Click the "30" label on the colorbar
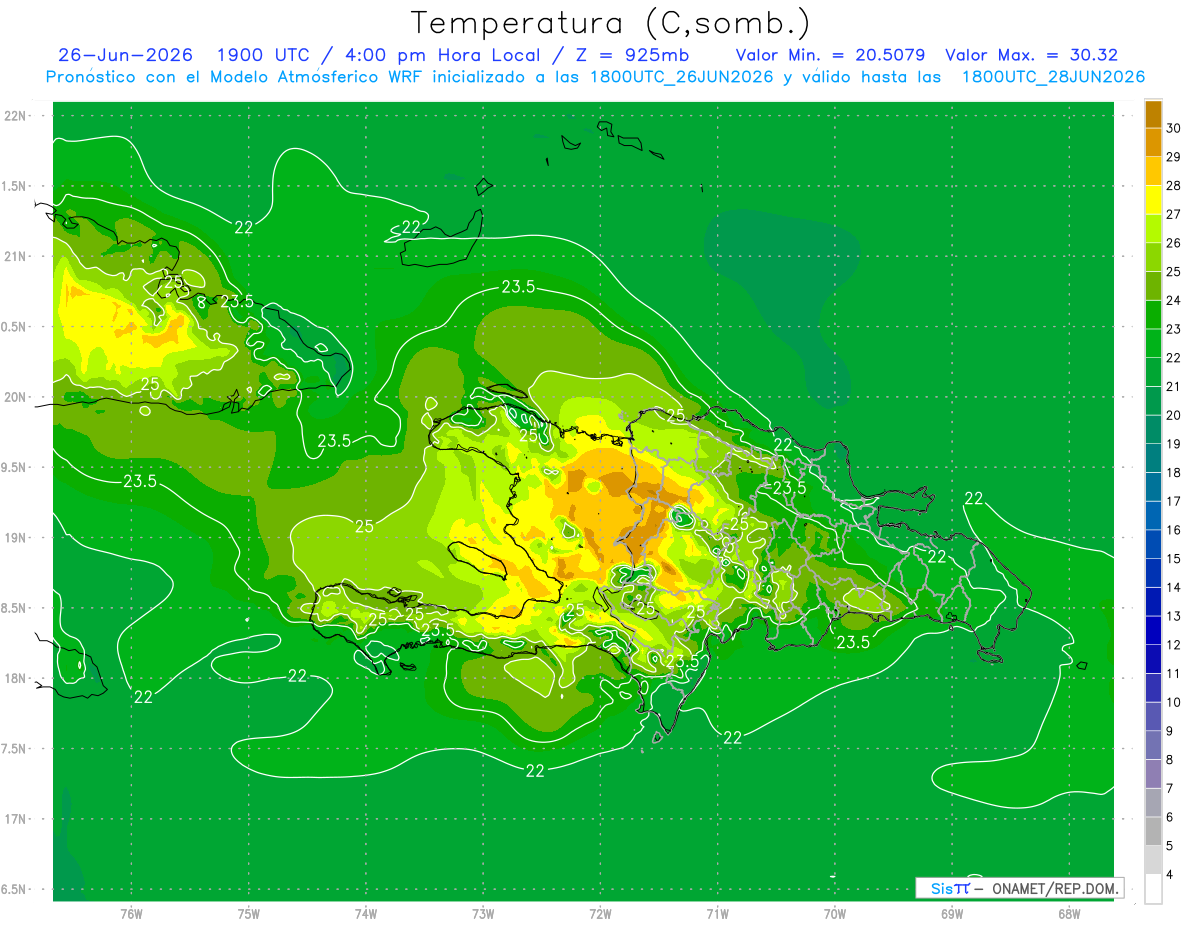The width and height of the screenshot is (1200, 927). (1174, 128)
